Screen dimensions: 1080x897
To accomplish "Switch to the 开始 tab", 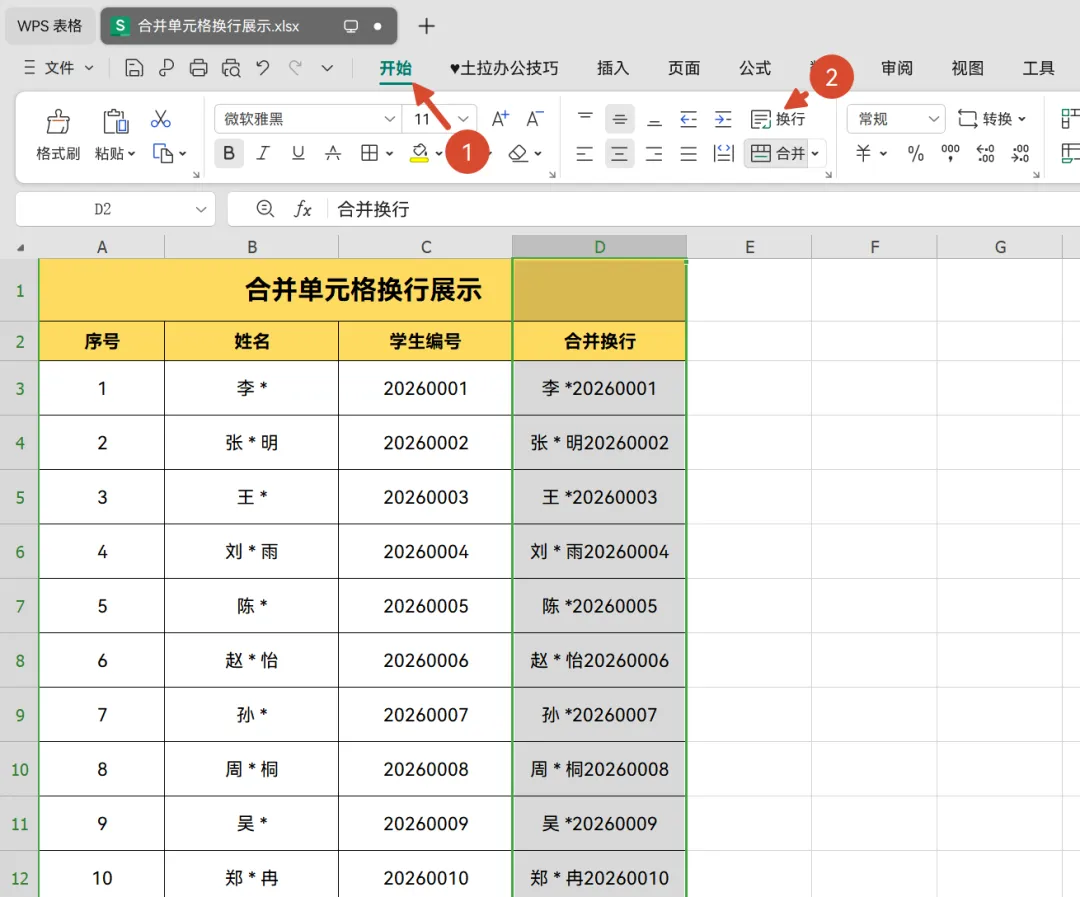I will tap(395, 68).
